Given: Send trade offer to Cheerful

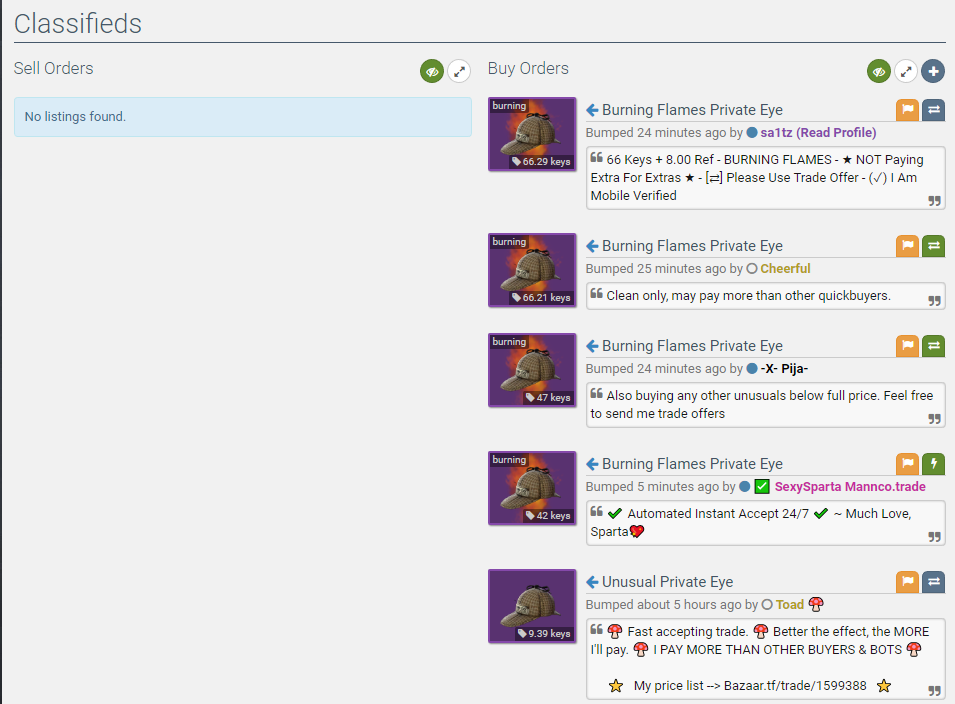Looking at the screenshot, I should point(934,246).
